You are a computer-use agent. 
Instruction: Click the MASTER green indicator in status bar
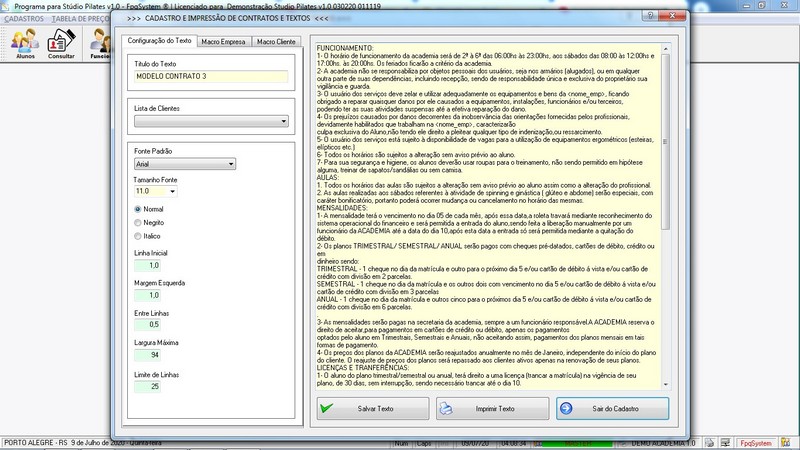(x=577, y=443)
